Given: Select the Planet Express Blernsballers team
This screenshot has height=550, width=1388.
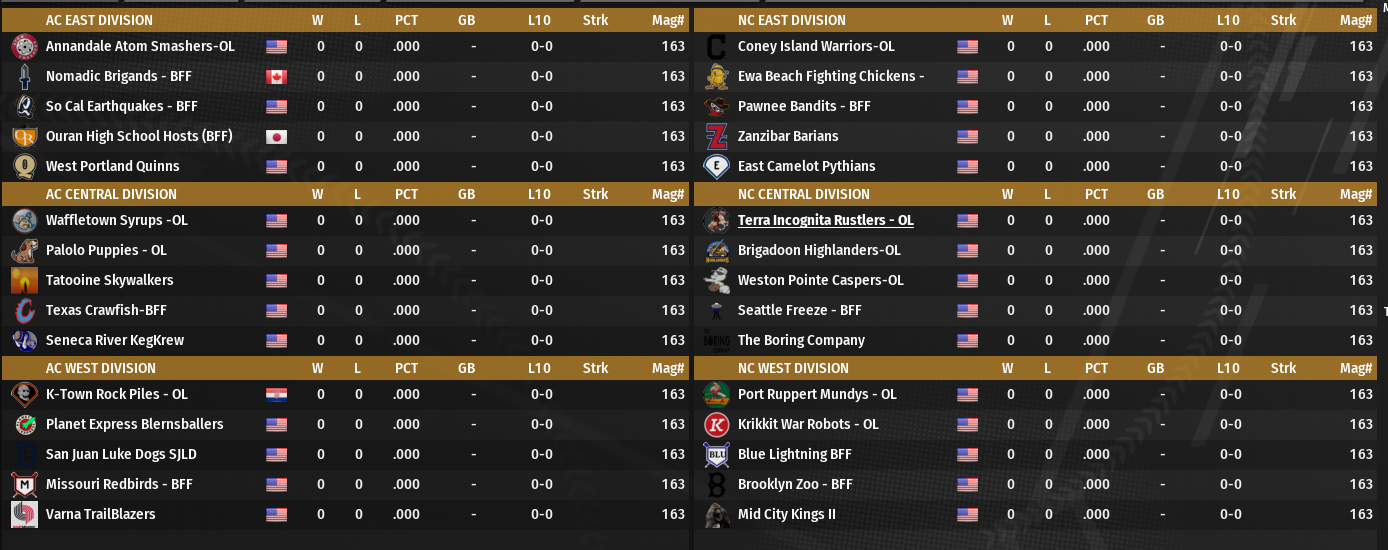Looking at the screenshot, I should (x=134, y=424).
